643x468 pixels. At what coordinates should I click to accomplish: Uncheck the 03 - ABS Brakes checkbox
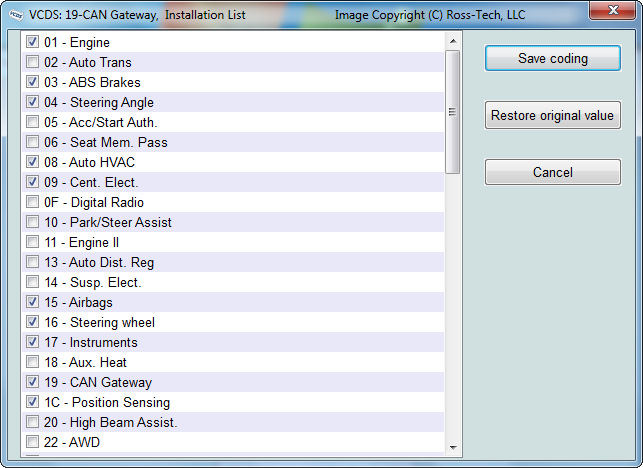point(32,82)
